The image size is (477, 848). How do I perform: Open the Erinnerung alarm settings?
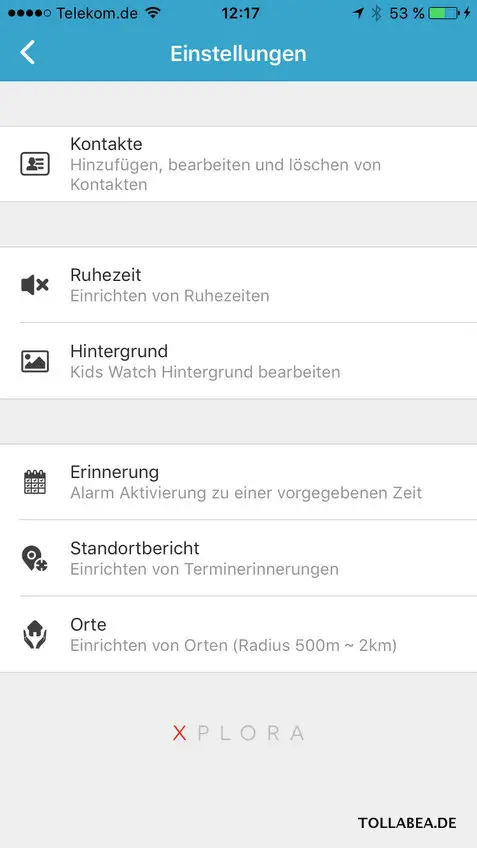(238, 482)
